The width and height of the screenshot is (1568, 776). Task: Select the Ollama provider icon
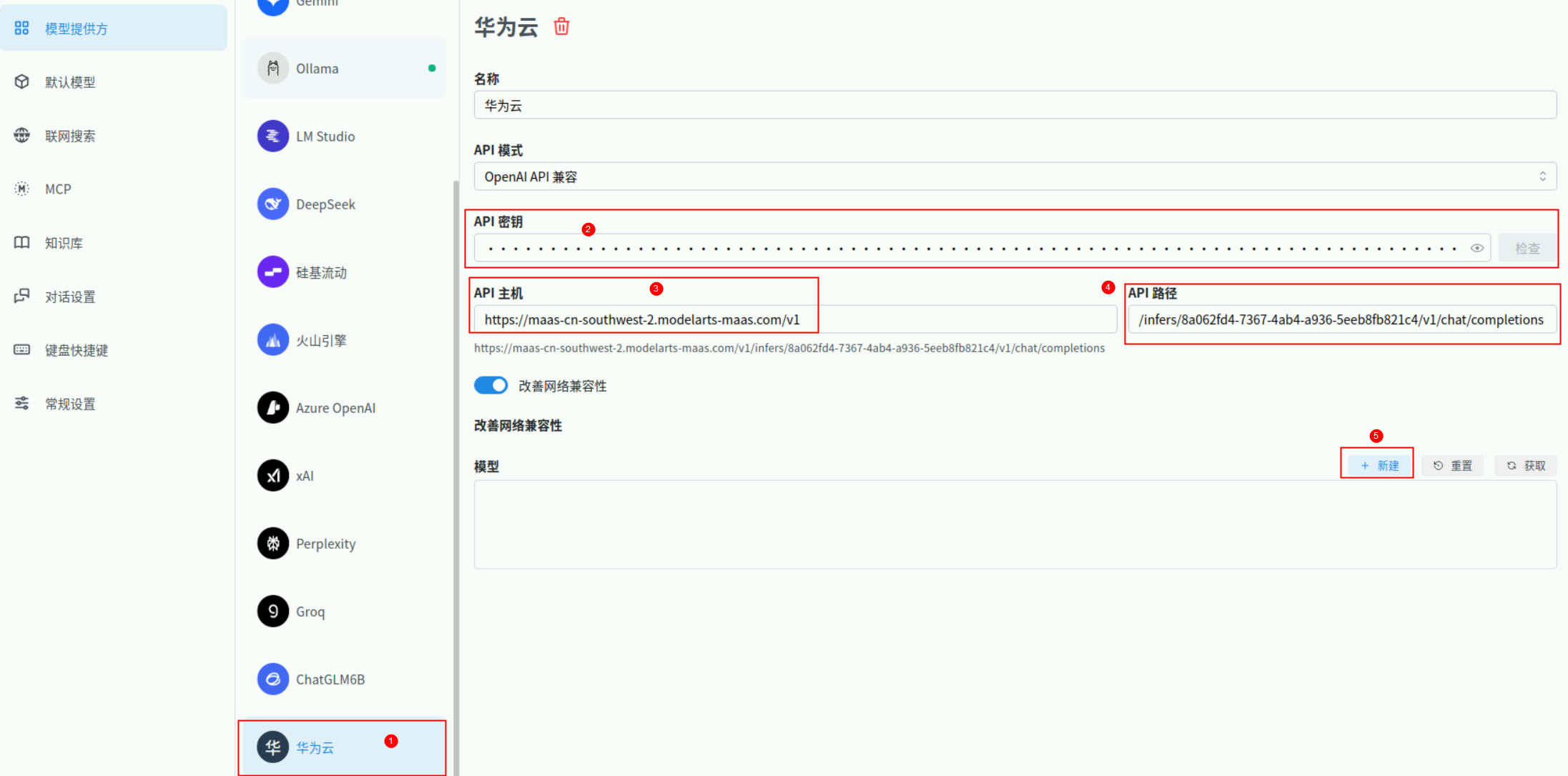pos(273,69)
